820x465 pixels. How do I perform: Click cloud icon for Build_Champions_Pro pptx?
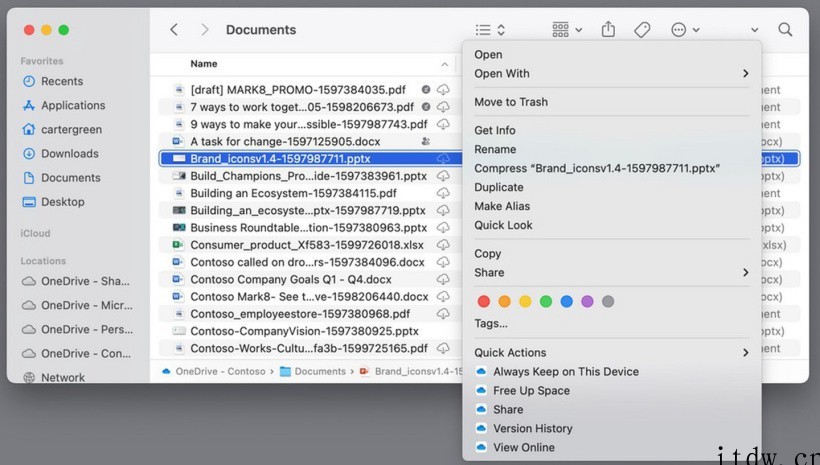point(443,176)
